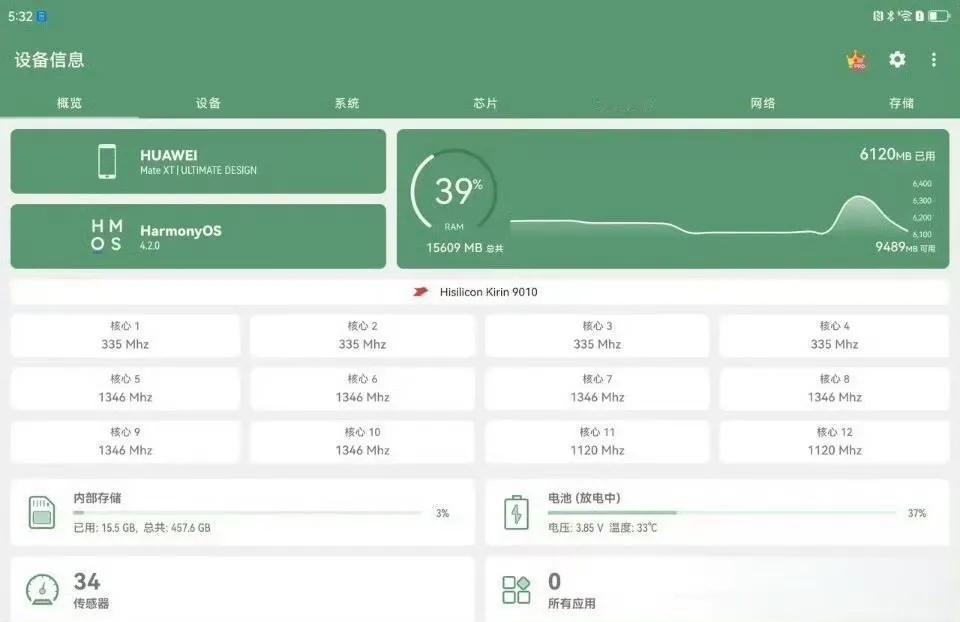Tap the Hisilicon red logo icon
960x622 pixels.
(420, 291)
